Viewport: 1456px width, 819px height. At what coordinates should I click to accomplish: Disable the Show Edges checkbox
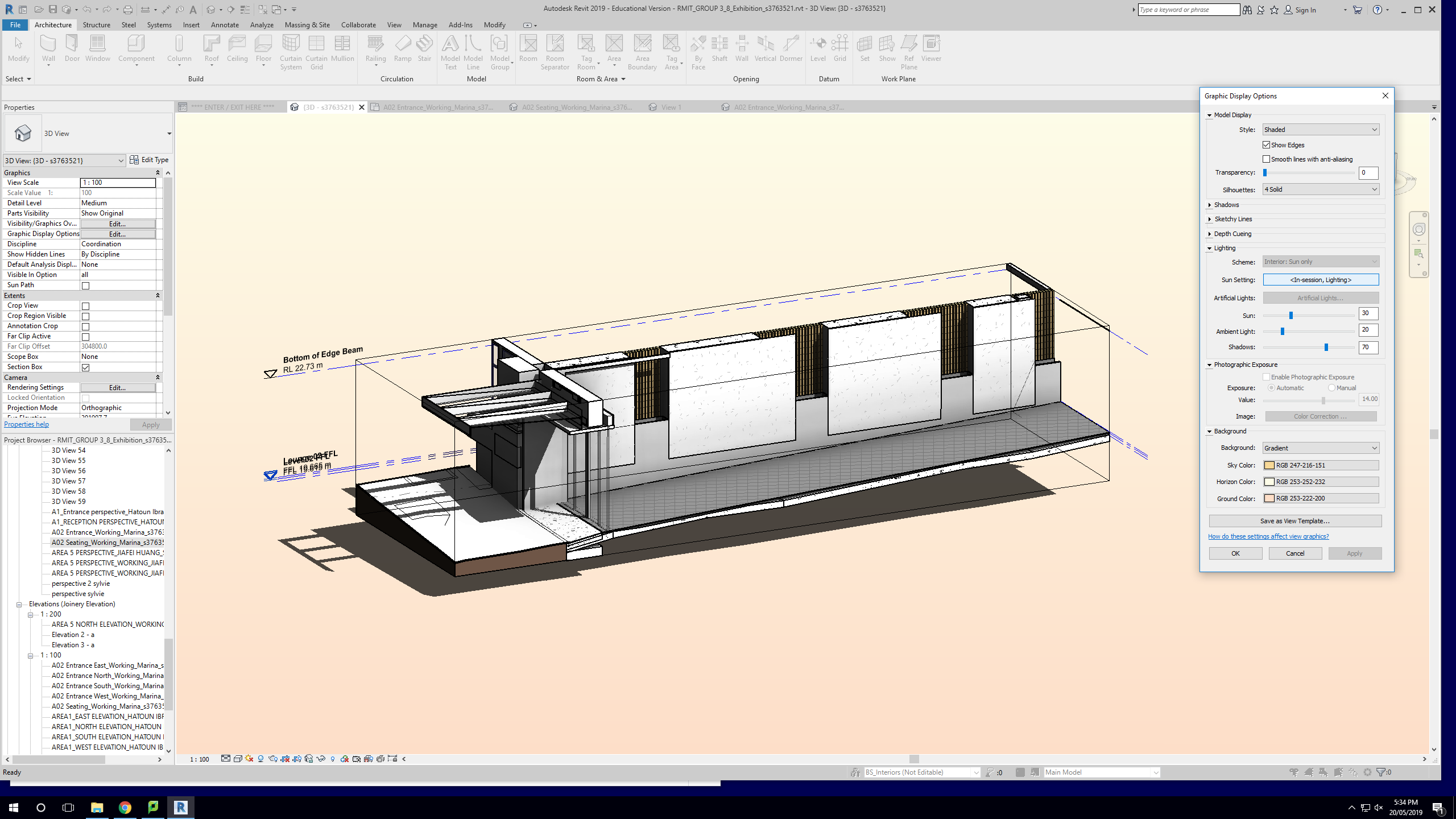(1266, 145)
